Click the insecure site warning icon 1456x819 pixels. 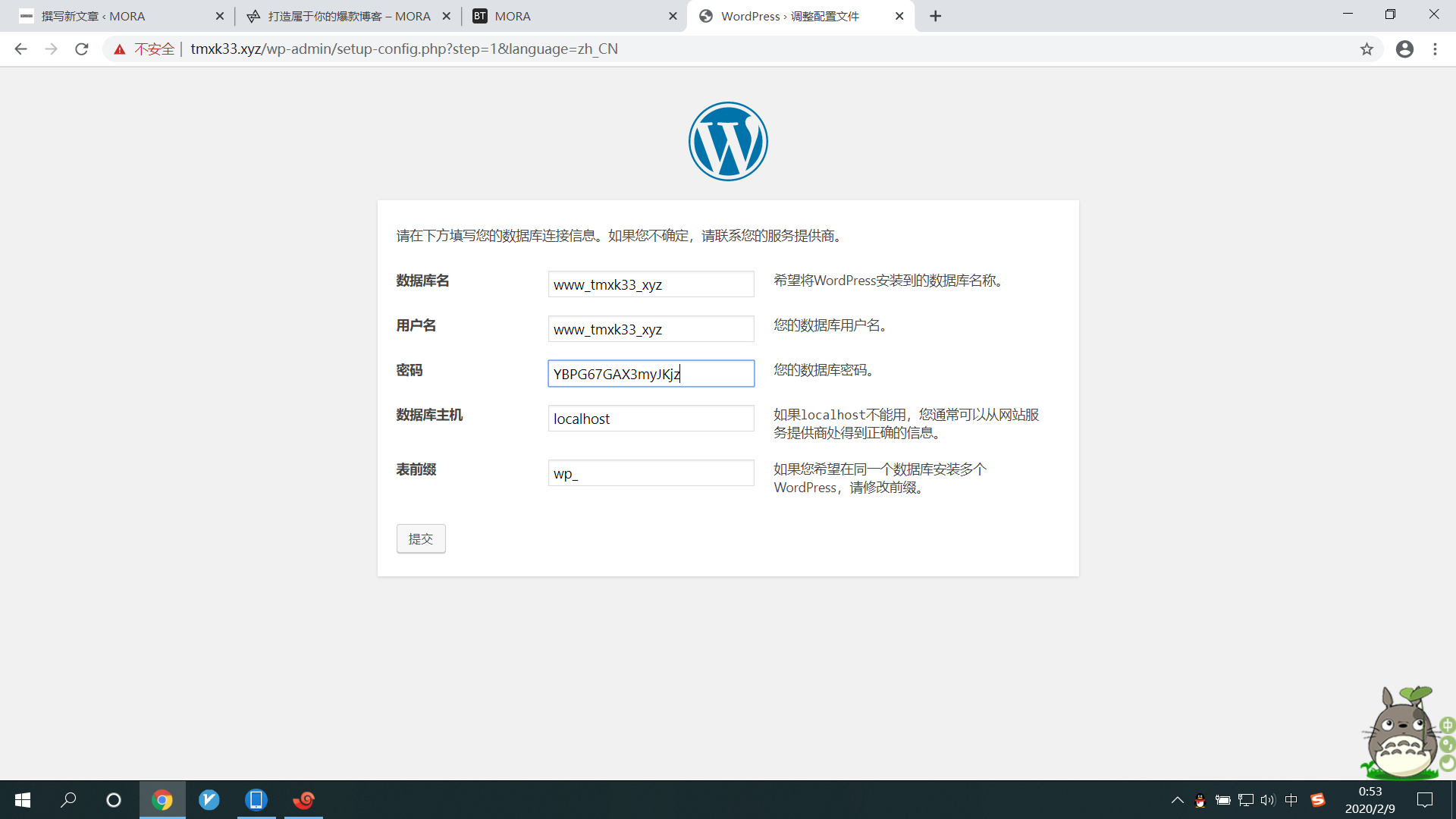120,49
